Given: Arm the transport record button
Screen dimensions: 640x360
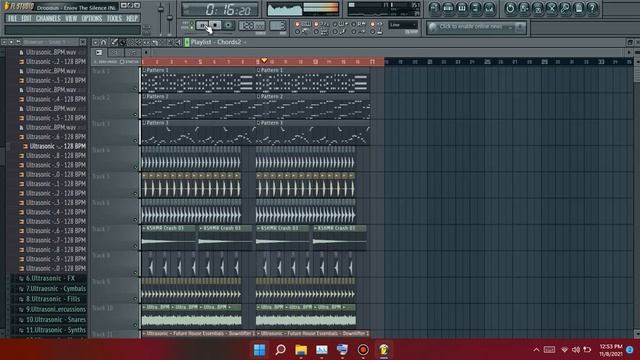Looking at the screenshot, I should pyautogui.click(x=228, y=25).
